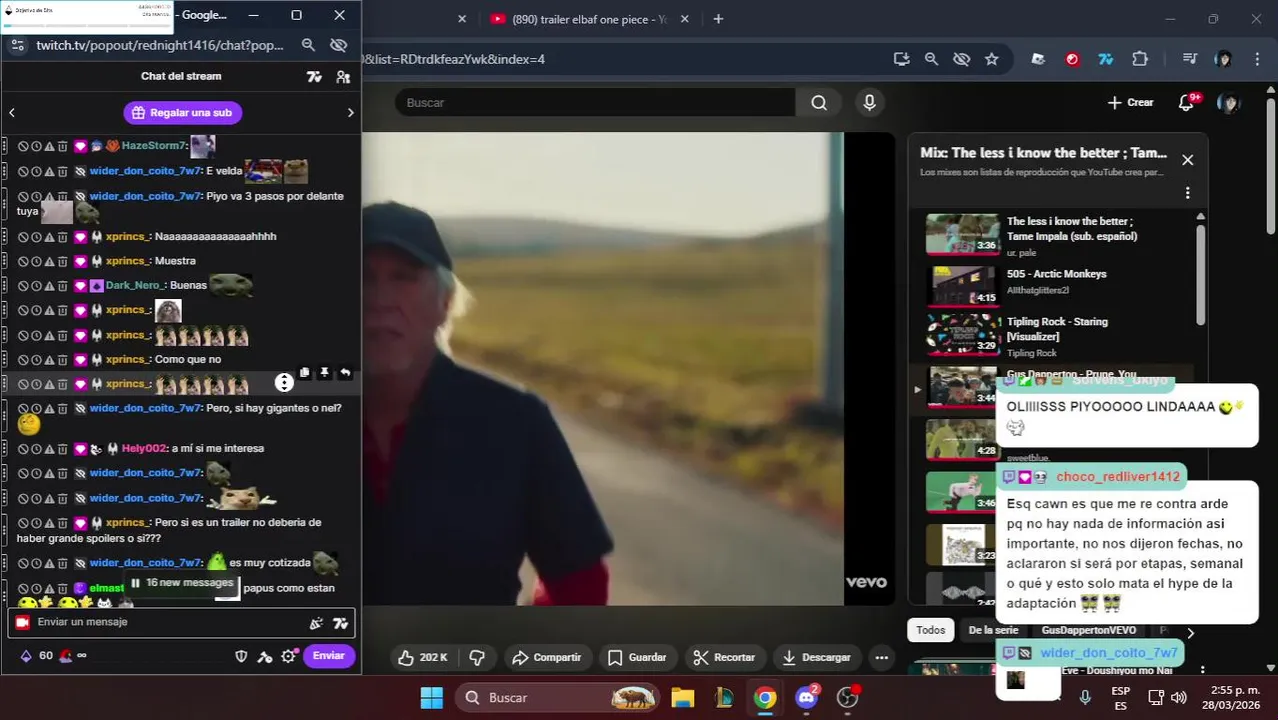Open 7TV emote menu in chat input
Image resolution: width=1278 pixels, height=720 pixels.
tap(340, 623)
